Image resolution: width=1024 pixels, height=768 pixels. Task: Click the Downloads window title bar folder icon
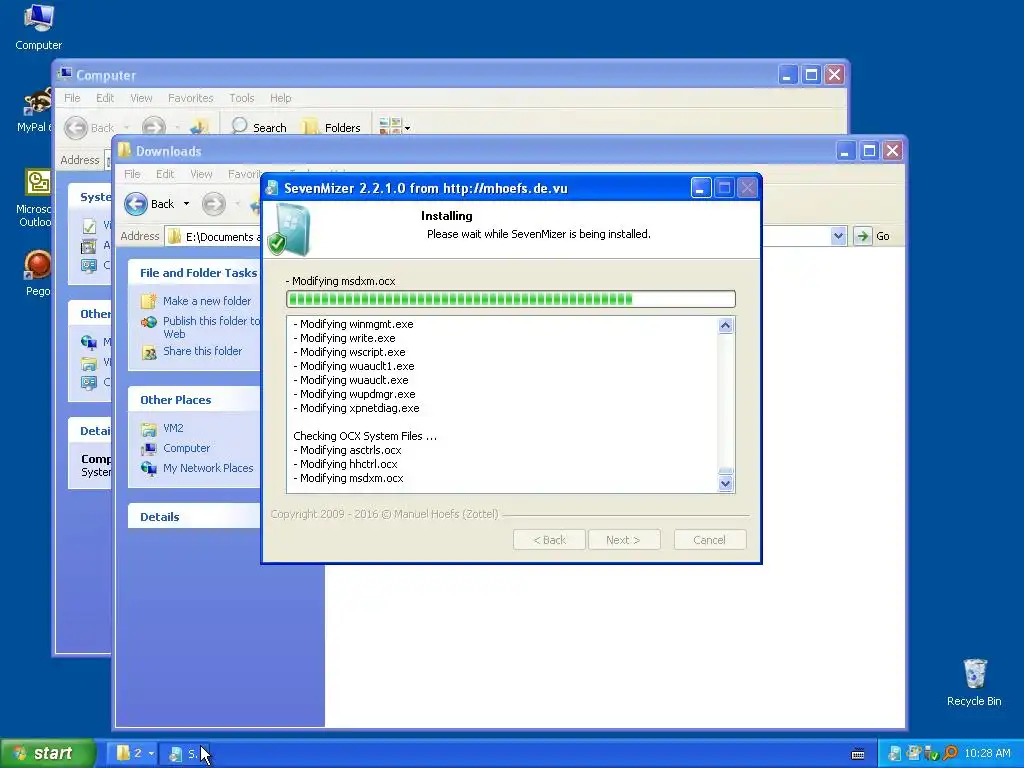(x=124, y=151)
